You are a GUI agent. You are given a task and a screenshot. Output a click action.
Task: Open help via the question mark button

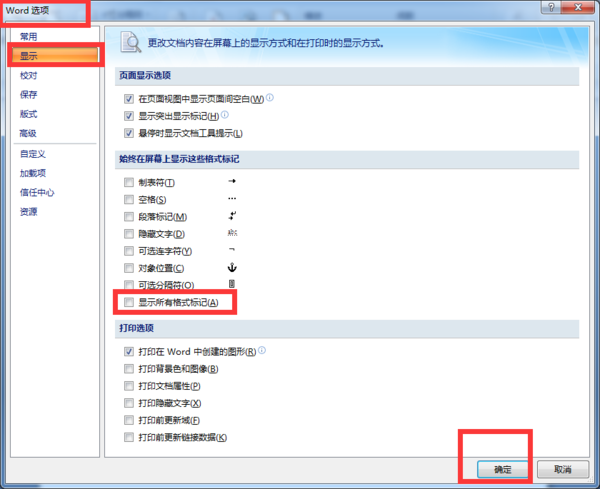click(551, 7)
